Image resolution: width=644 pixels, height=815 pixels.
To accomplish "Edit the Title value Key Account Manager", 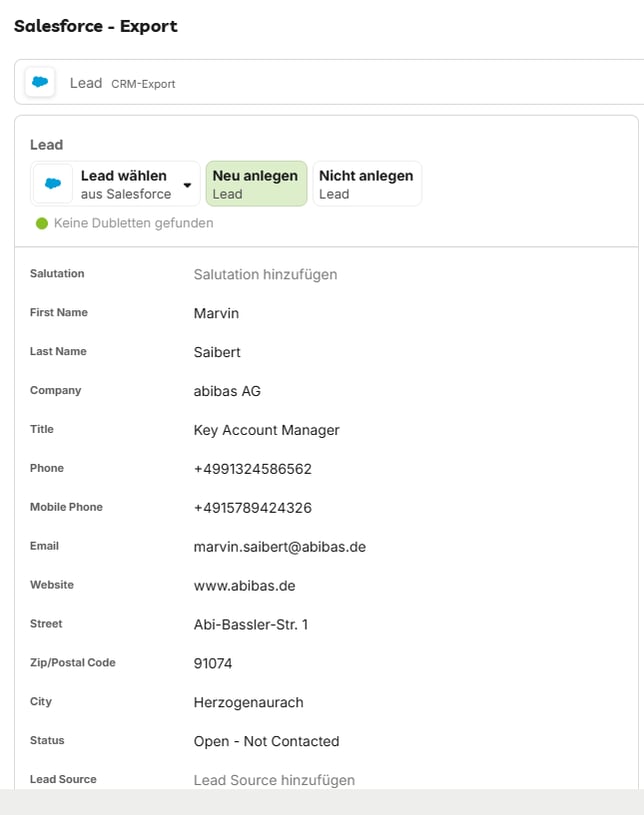I will [x=266, y=430].
